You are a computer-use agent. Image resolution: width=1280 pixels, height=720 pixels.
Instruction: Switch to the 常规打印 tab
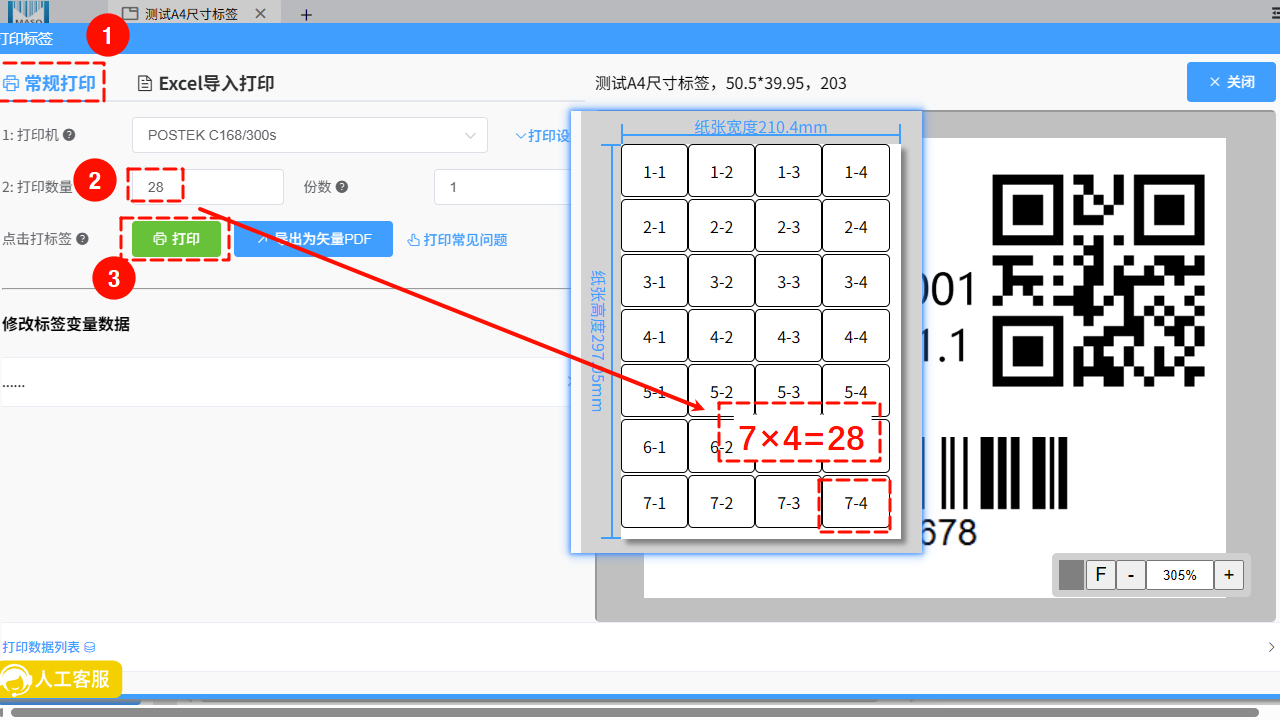tap(51, 83)
